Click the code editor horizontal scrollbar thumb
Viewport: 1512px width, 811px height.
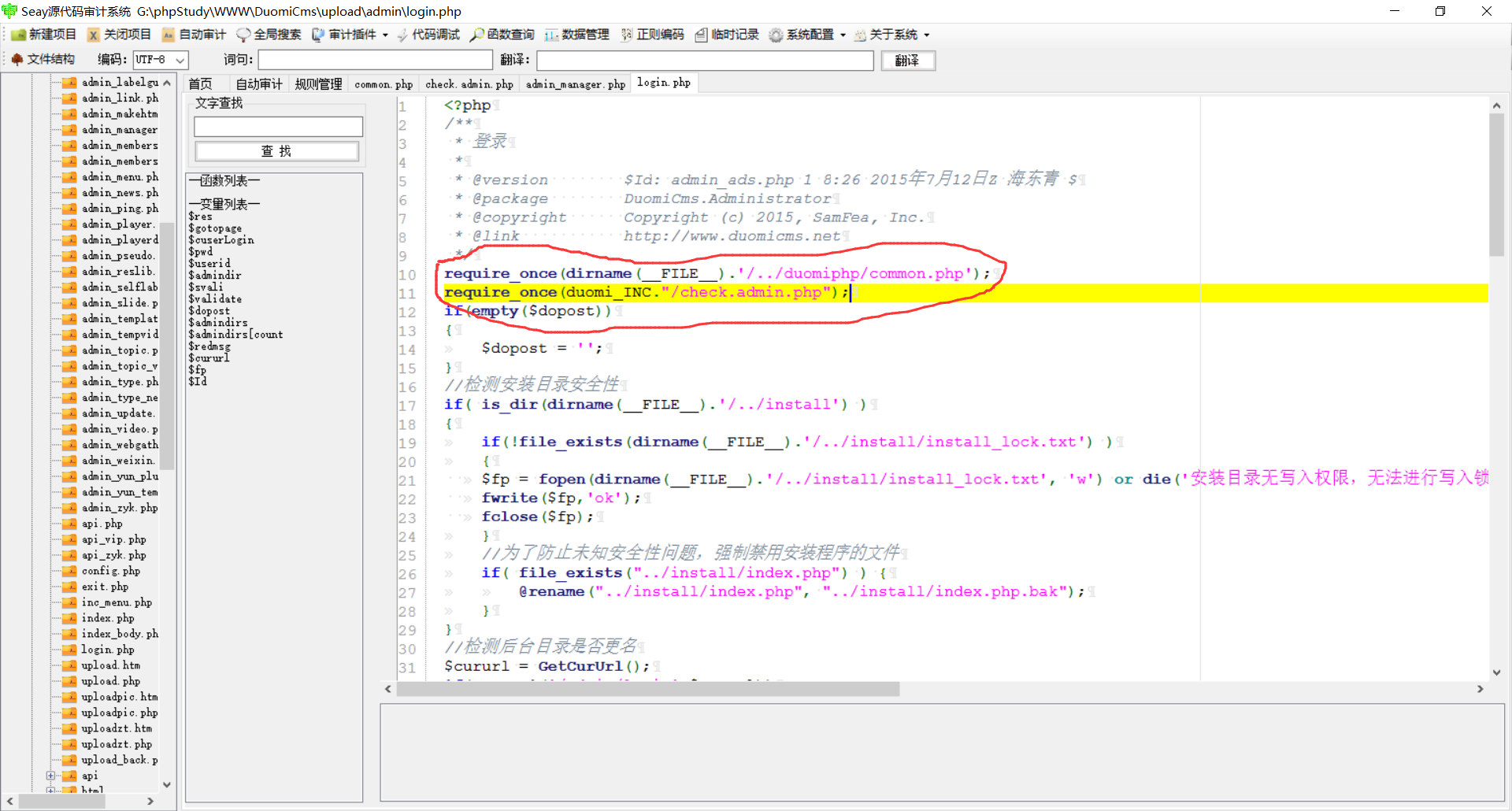648,689
